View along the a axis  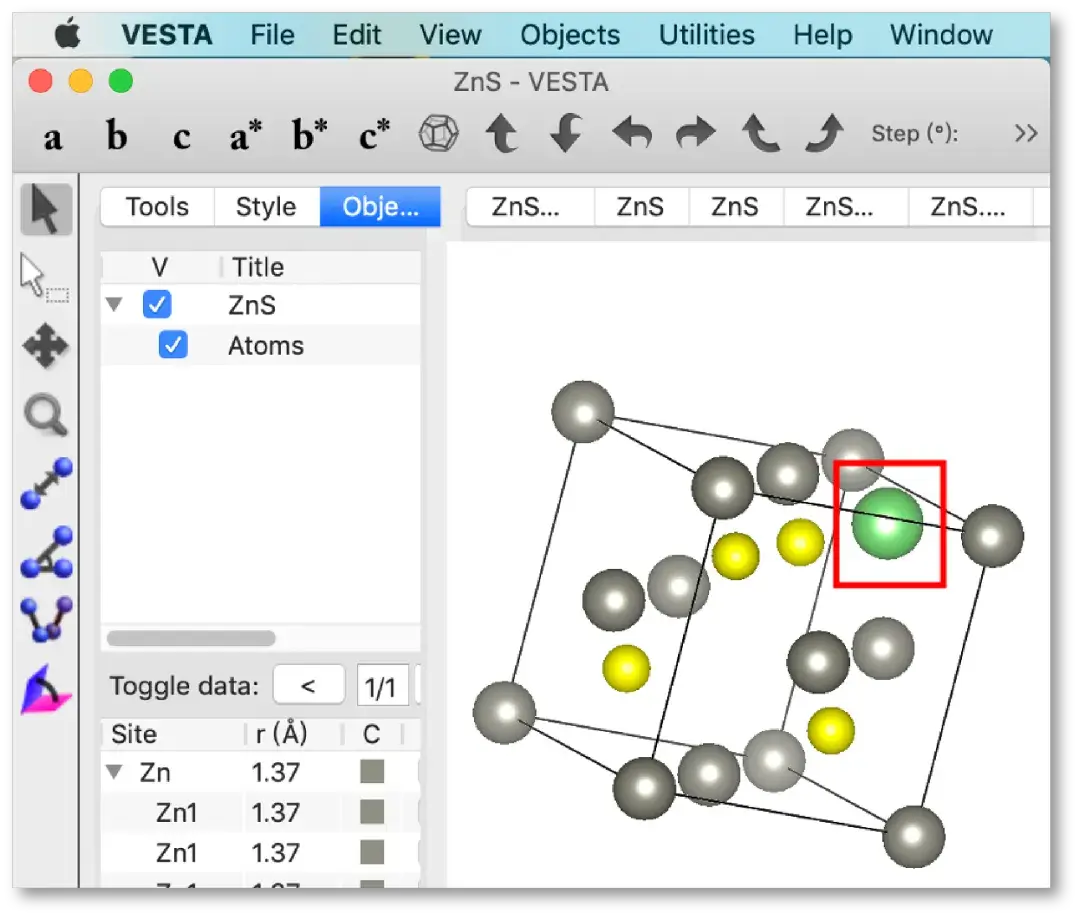53,136
